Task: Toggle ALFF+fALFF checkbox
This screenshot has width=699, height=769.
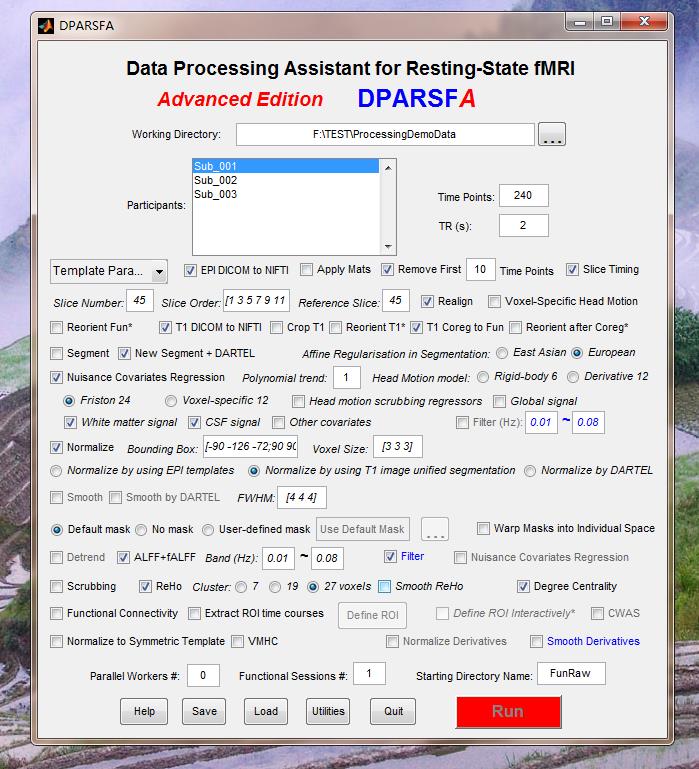Action: pos(123,558)
